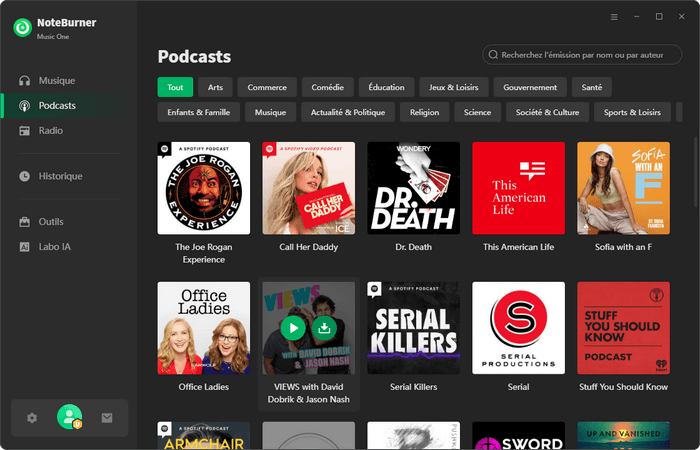700x450 pixels.
Task: Play the VIEWS with David Dobrik podcast
Action: click(x=292, y=328)
